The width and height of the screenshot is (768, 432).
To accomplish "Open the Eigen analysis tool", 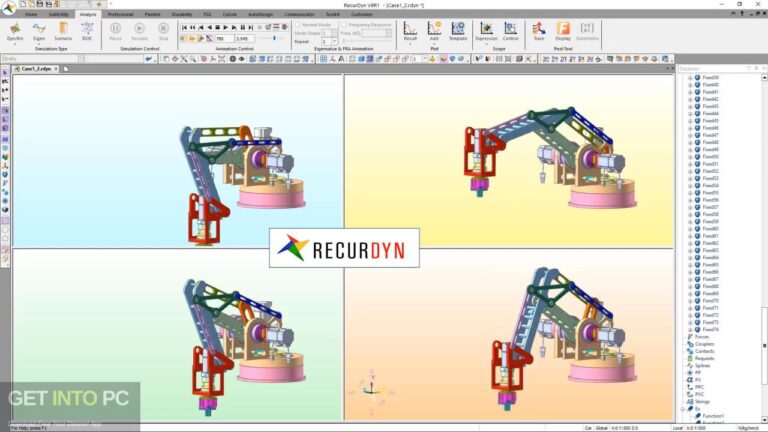I will pyautogui.click(x=39, y=31).
